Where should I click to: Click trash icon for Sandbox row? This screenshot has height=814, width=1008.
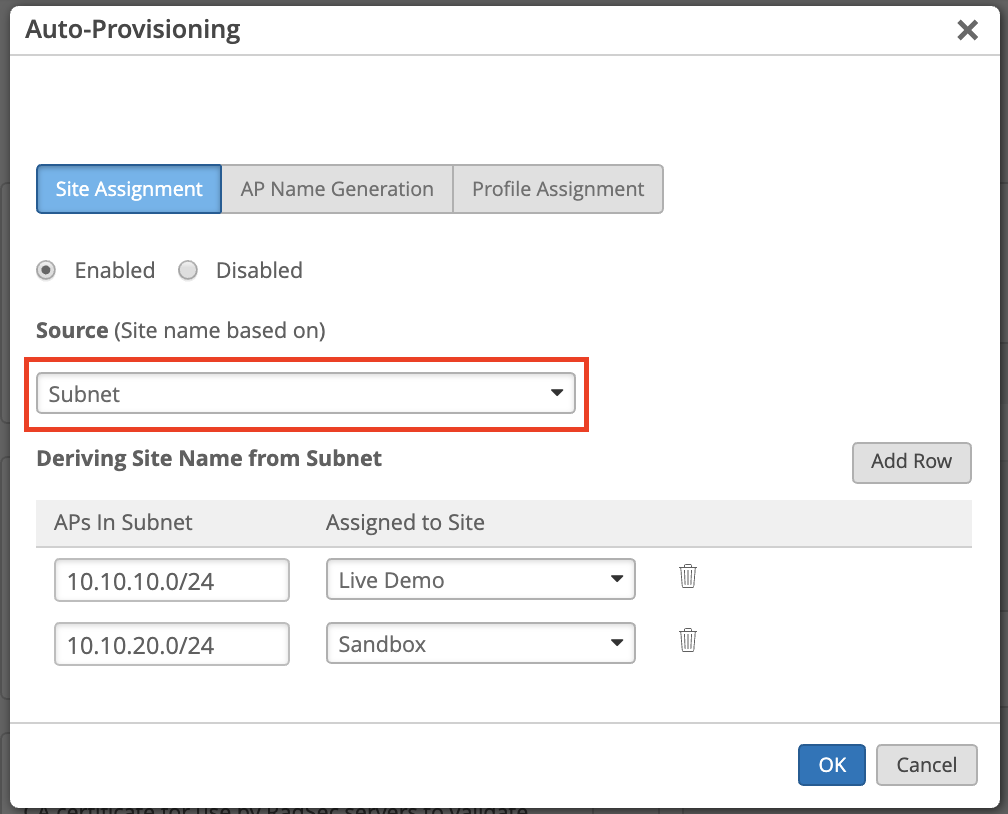pyautogui.click(x=687, y=641)
